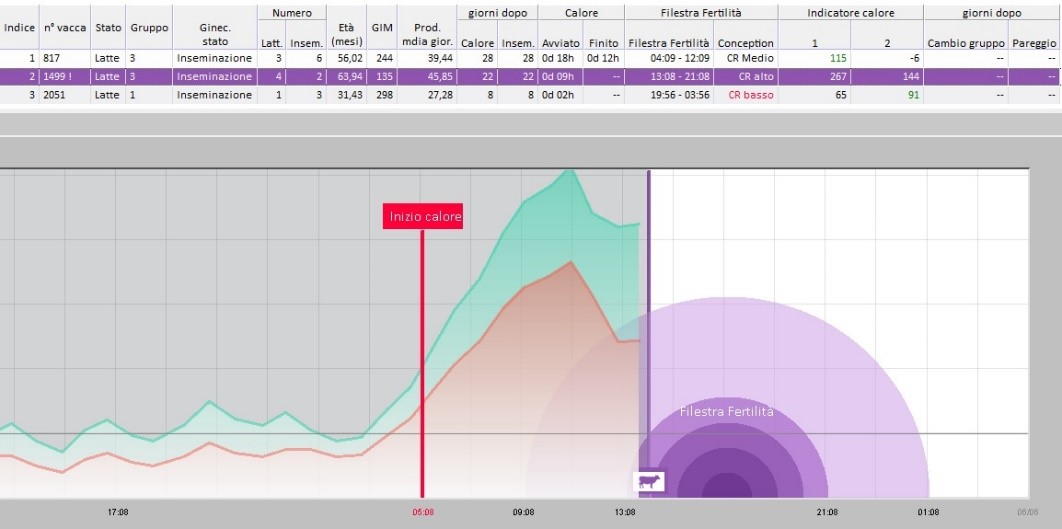Click the GIM column header
The height and width of the screenshot is (529, 1062).
(382, 28)
